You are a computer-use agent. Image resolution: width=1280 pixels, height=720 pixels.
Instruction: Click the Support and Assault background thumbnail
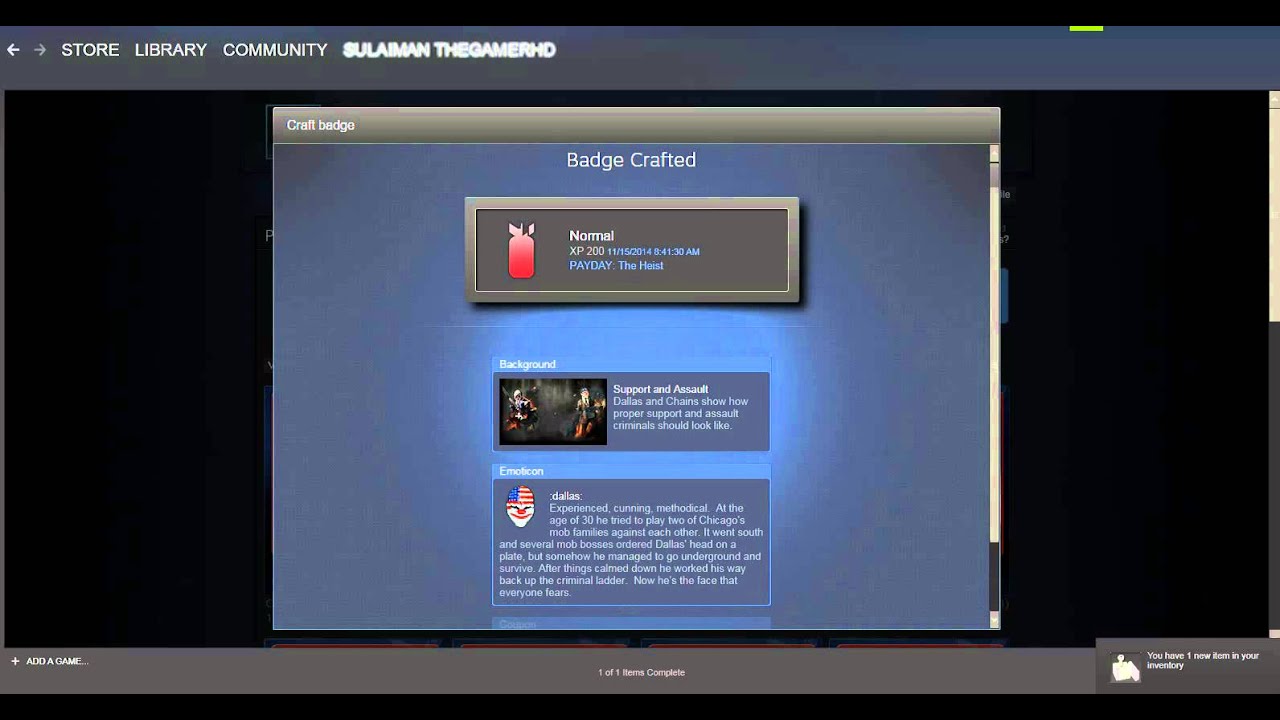pos(553,411)
